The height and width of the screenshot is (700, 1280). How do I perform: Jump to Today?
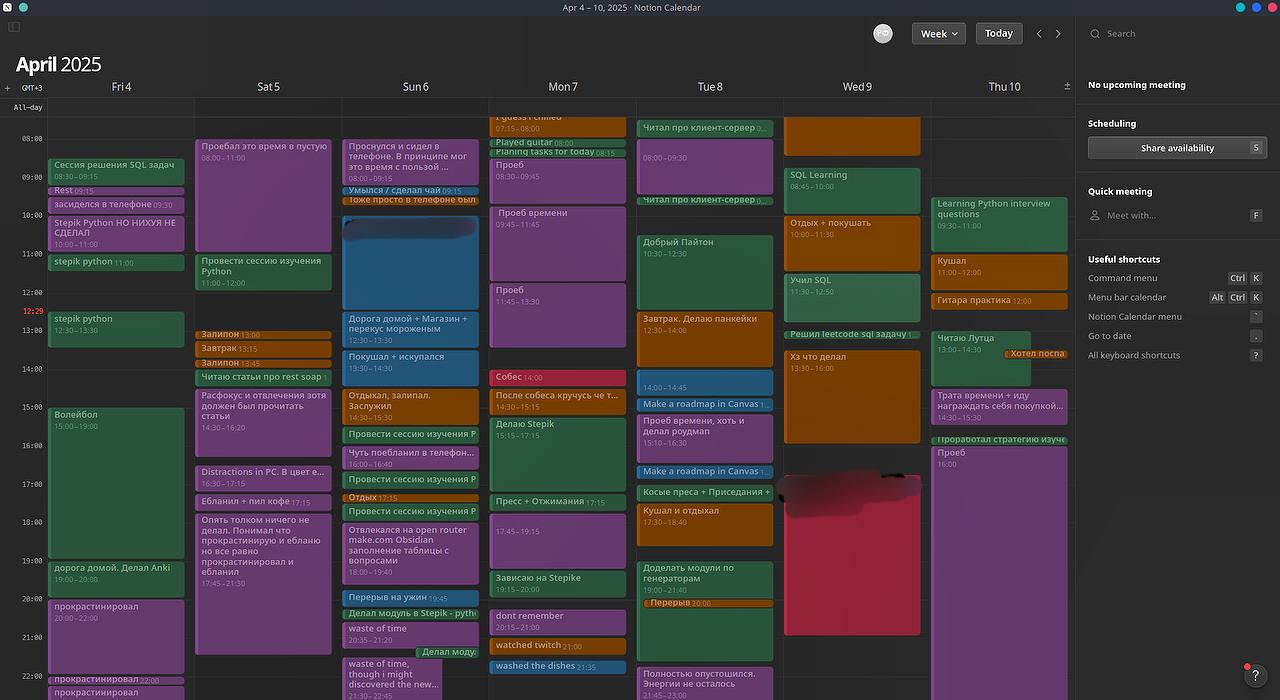998,34
